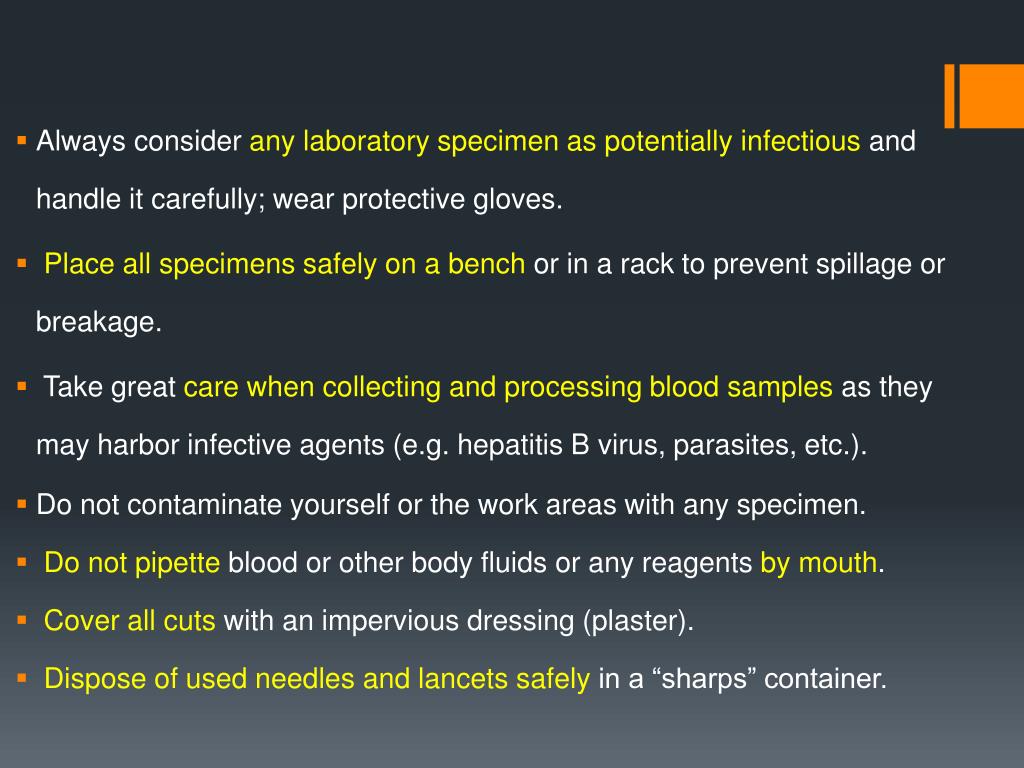Click the bullet before 'Dispose of used needles'

coord(22,678)
